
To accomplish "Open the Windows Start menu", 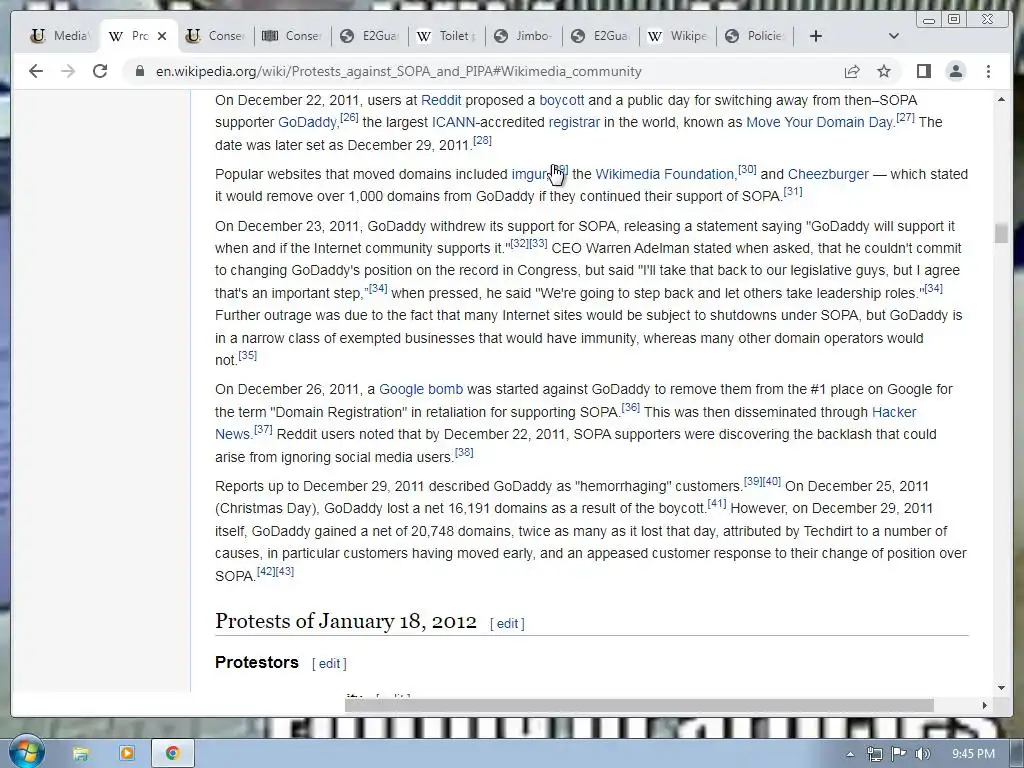I will coord(26,752).
